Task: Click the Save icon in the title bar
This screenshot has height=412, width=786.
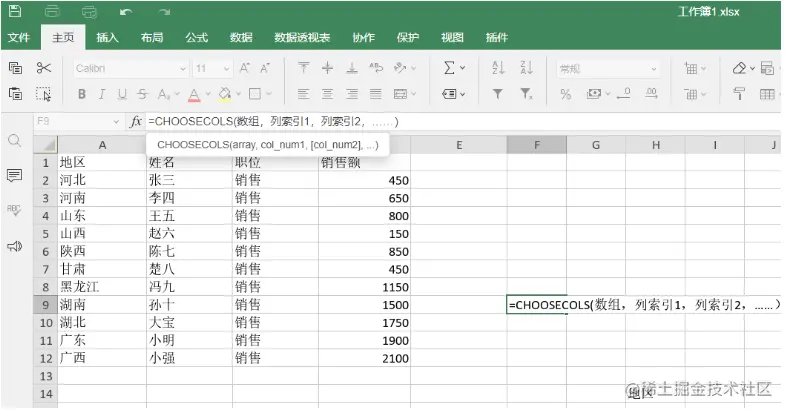Action: [16, 11]
